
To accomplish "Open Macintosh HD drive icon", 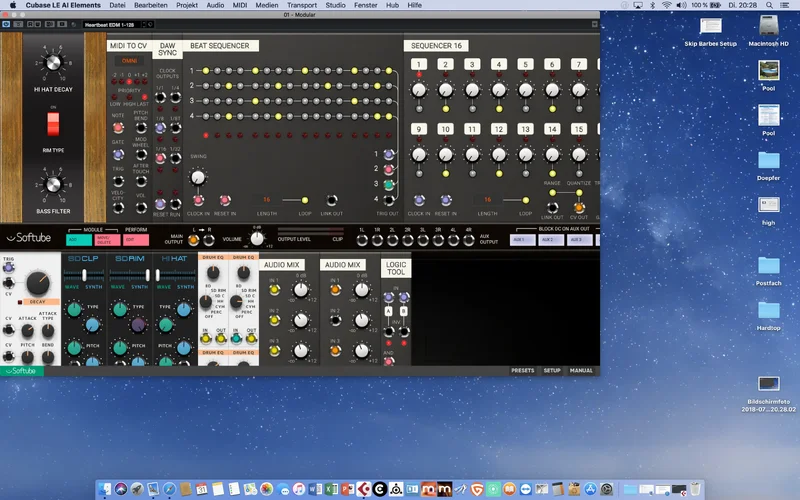I will (x=768, y=26).
